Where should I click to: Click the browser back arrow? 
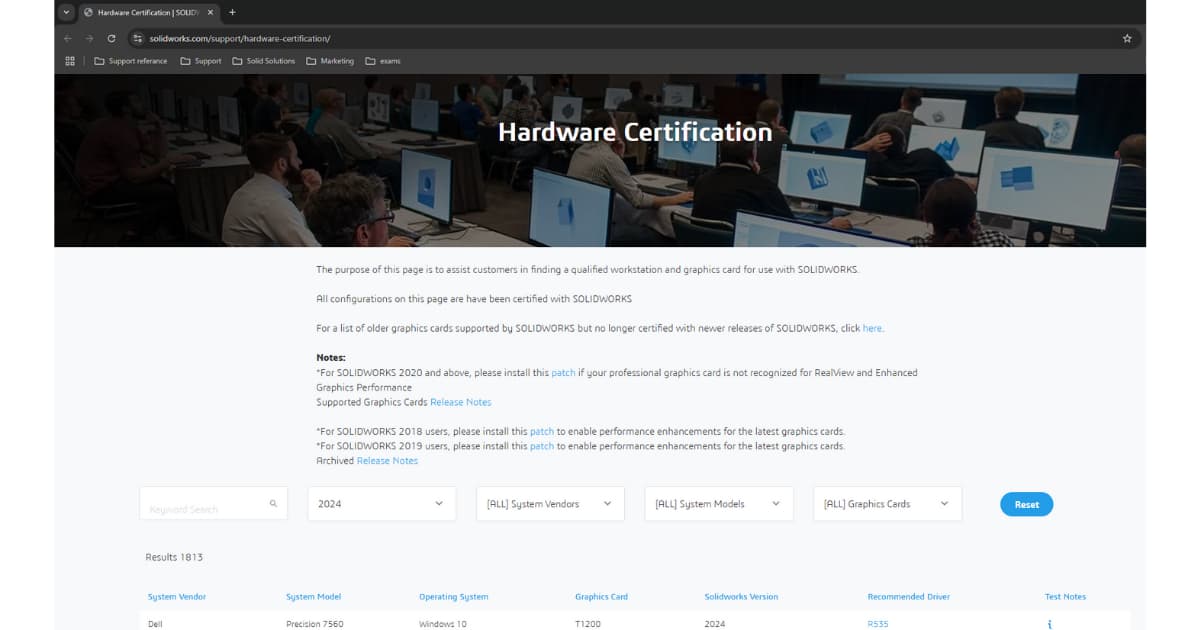point(68,38)
